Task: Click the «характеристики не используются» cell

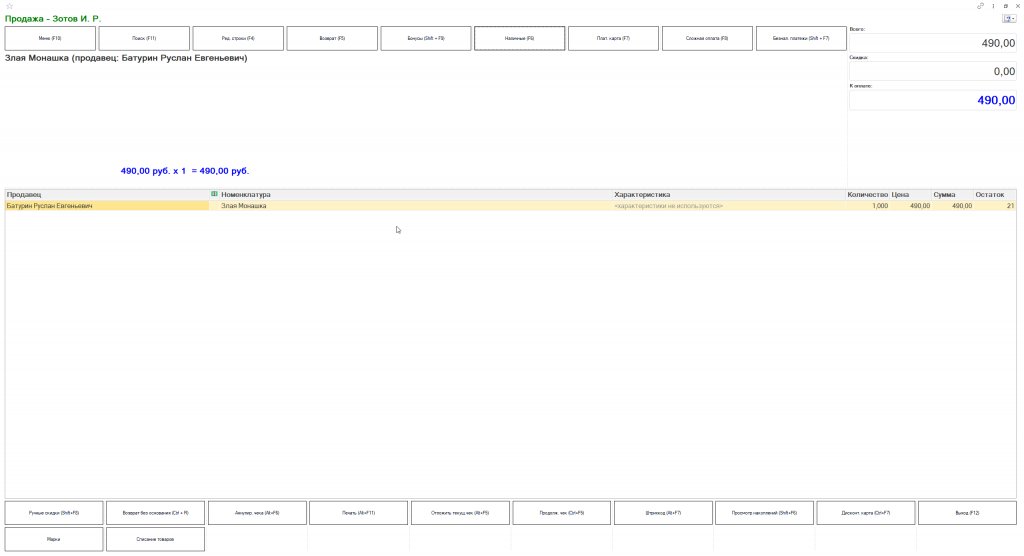Action: click(x=729, y=206)
